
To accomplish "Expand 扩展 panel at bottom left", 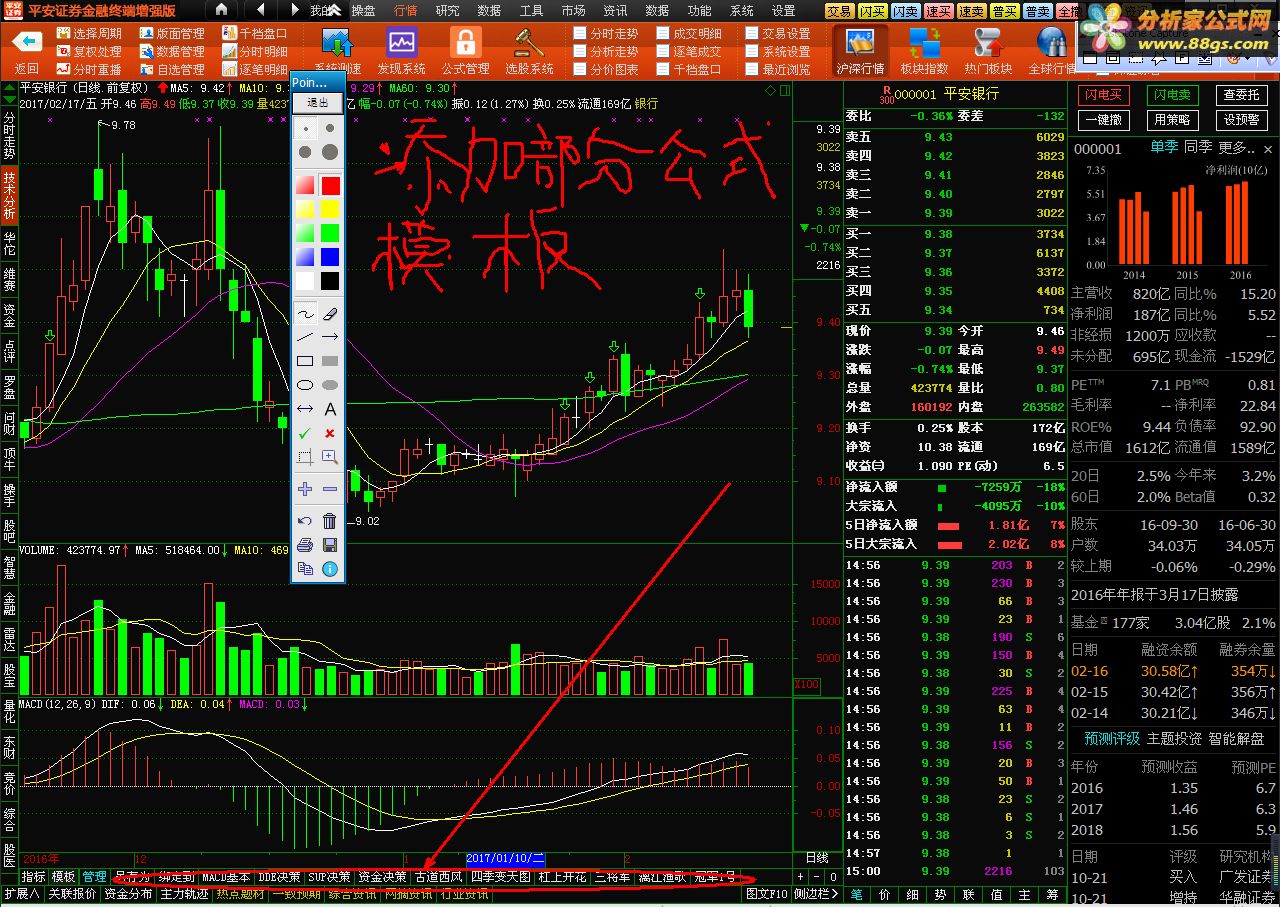I will click(x=21, y=894).
